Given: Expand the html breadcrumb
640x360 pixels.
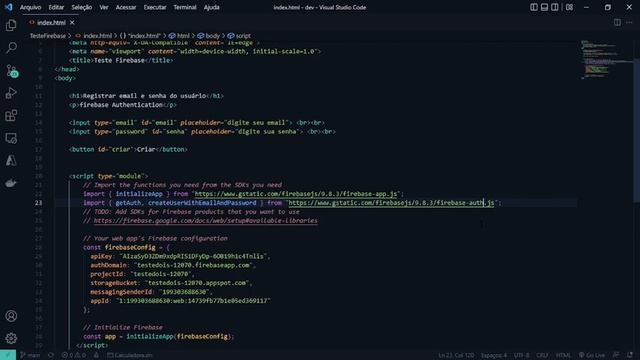Looking at the screenshot, I should 179,36.
